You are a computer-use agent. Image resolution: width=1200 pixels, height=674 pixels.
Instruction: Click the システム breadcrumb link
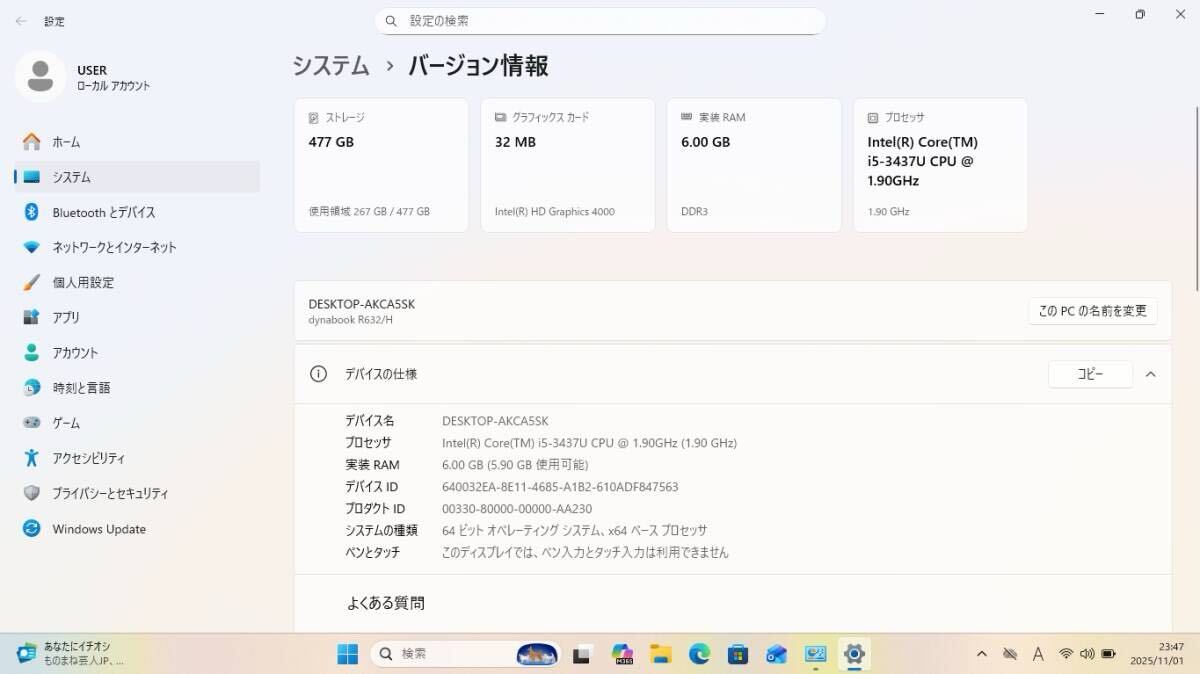331,66
